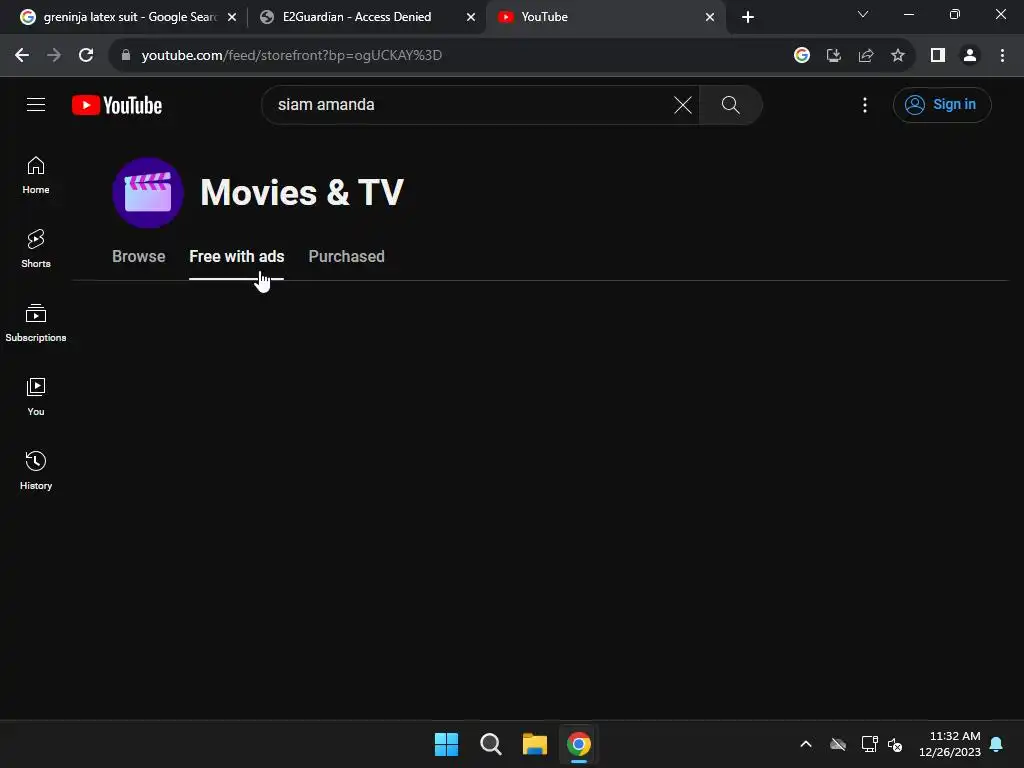This screenshot has width=1024, height=768.
Task: Click the address bar URL
Action: [291, 56]
